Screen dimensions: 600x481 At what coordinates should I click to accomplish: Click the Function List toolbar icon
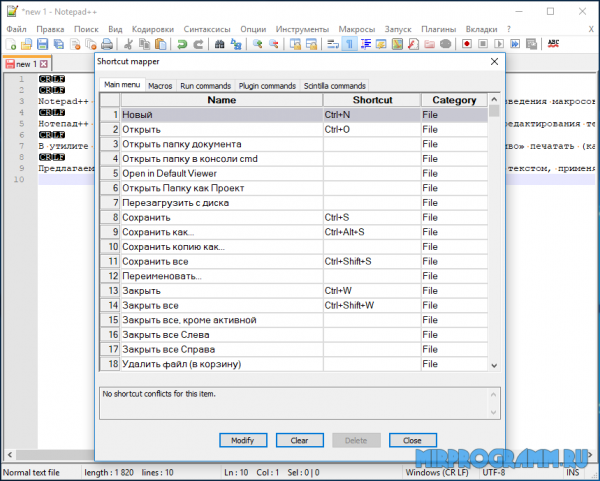click(413, 44)
